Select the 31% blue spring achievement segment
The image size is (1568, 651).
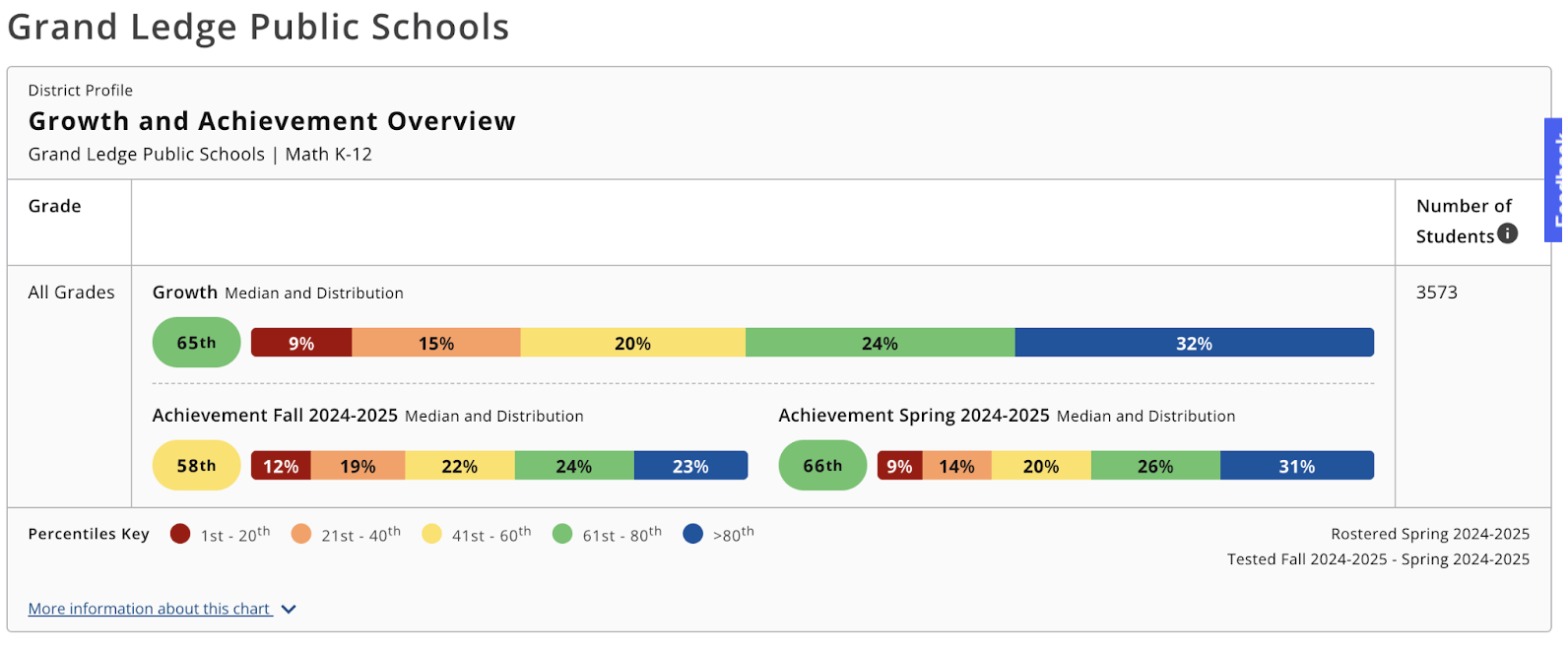(1297, 466)
